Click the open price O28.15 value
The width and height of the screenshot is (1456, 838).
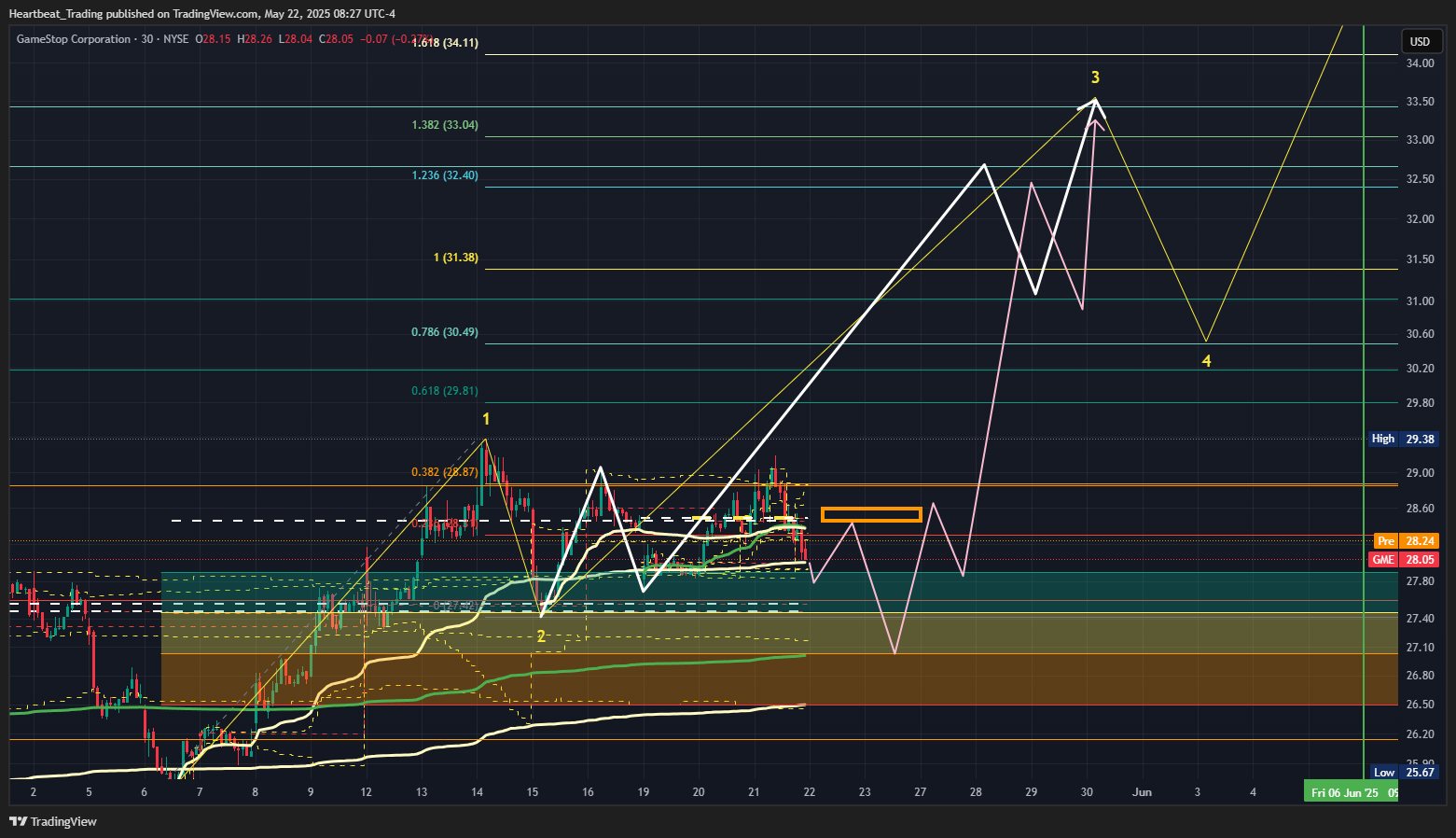(213, 39)
